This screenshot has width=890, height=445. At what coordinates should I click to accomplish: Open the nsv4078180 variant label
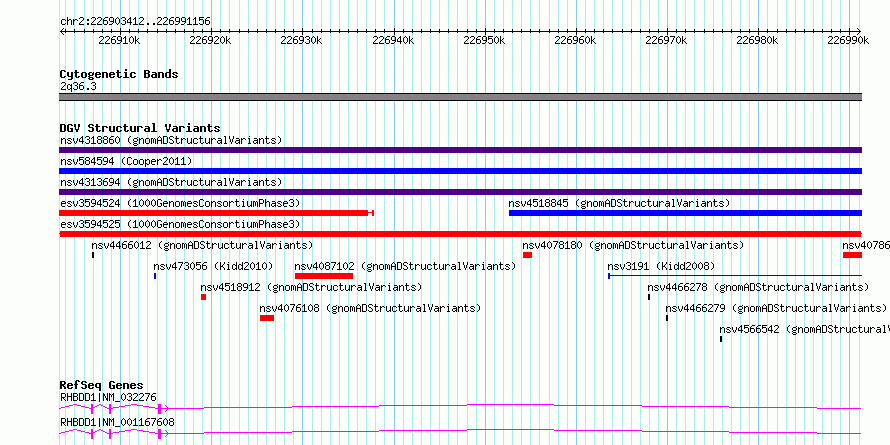(x=633, y=245)
